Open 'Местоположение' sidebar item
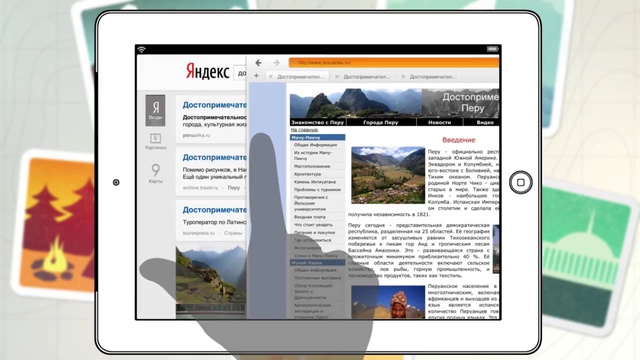 tap(312, 166)
